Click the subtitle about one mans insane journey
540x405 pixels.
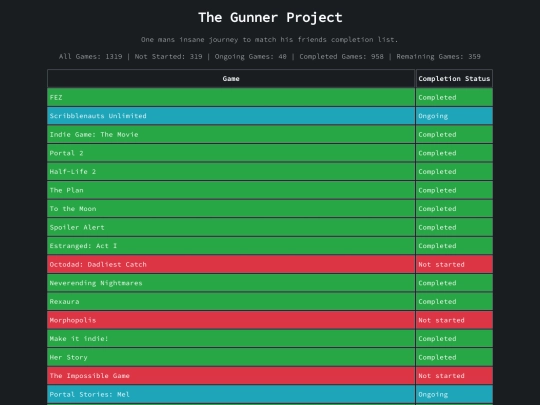point(269,40)
